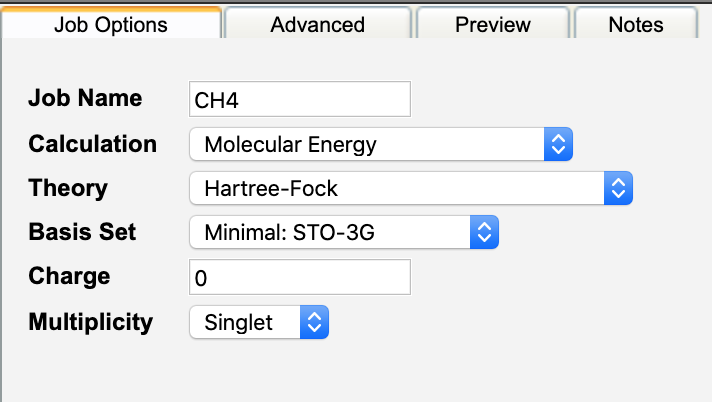The image size is (712, 402).
Task: Click the blue arrow icon on Calculation dropdown
Action: (x=558, y=144)
